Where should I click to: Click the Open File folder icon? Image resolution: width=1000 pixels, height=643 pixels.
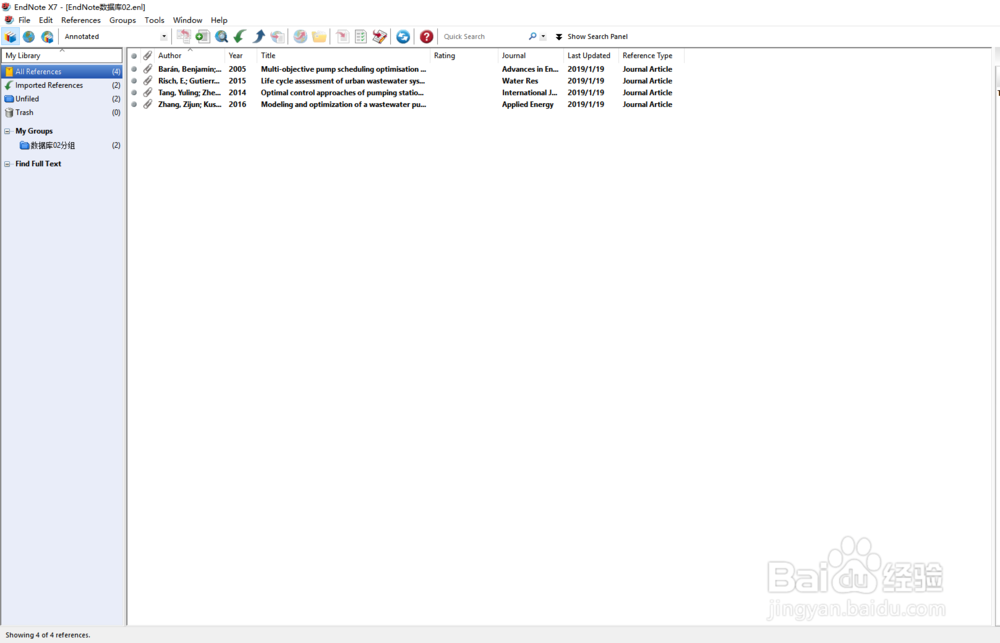pos(319,36)
